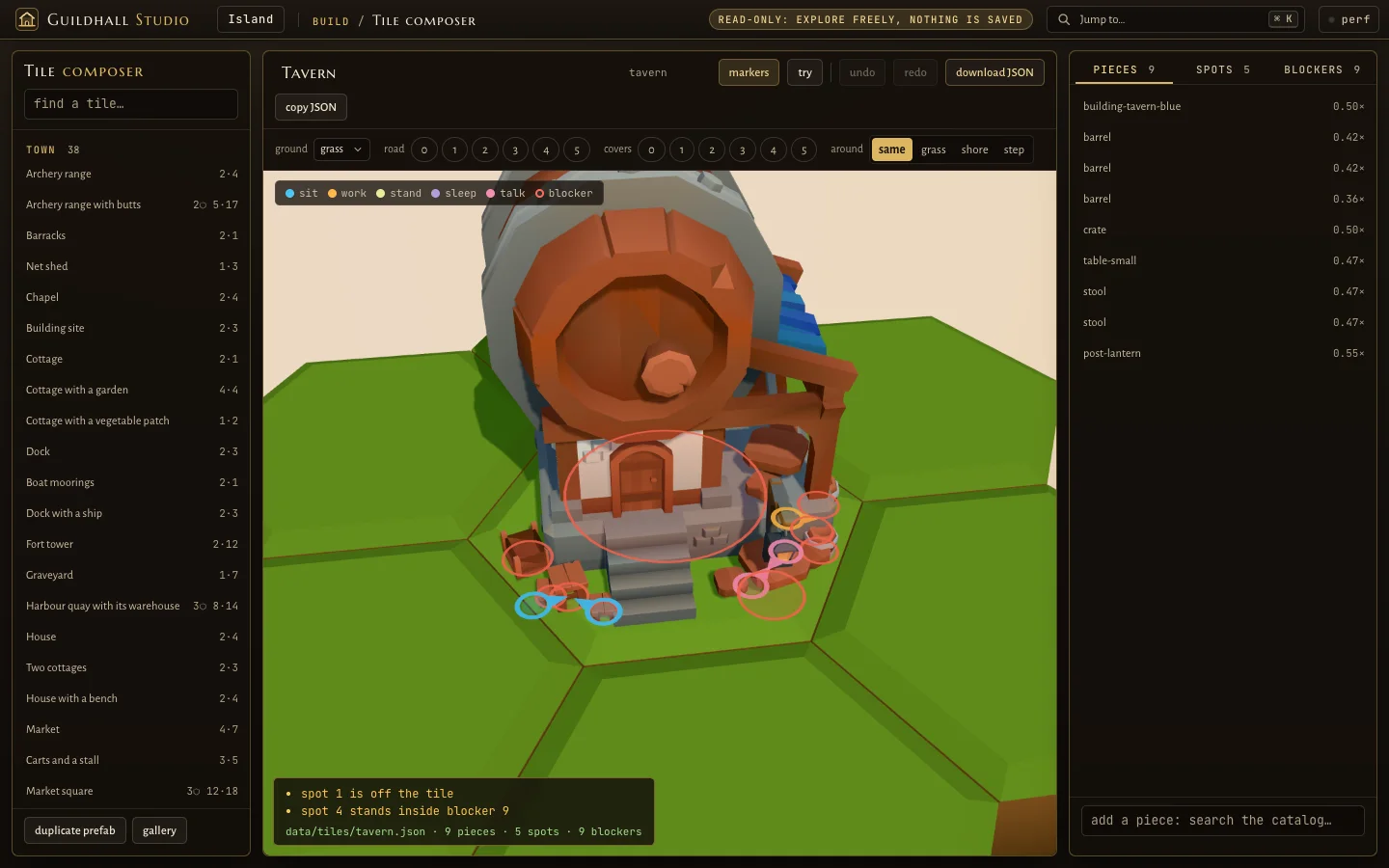Click the redo button
The height and width of the screenshot is (868, 1389).
point(915,72)
